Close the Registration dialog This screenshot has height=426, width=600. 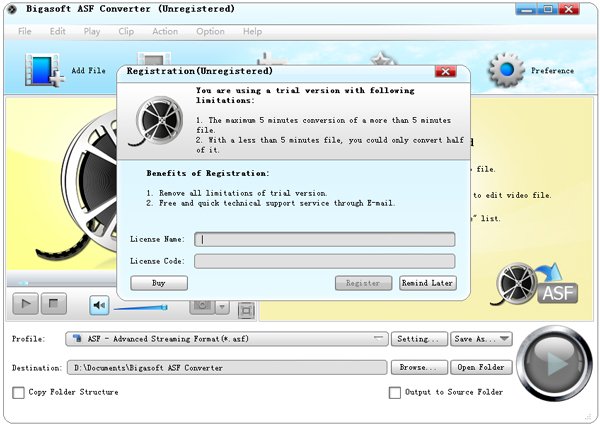[x=445, y=71]
